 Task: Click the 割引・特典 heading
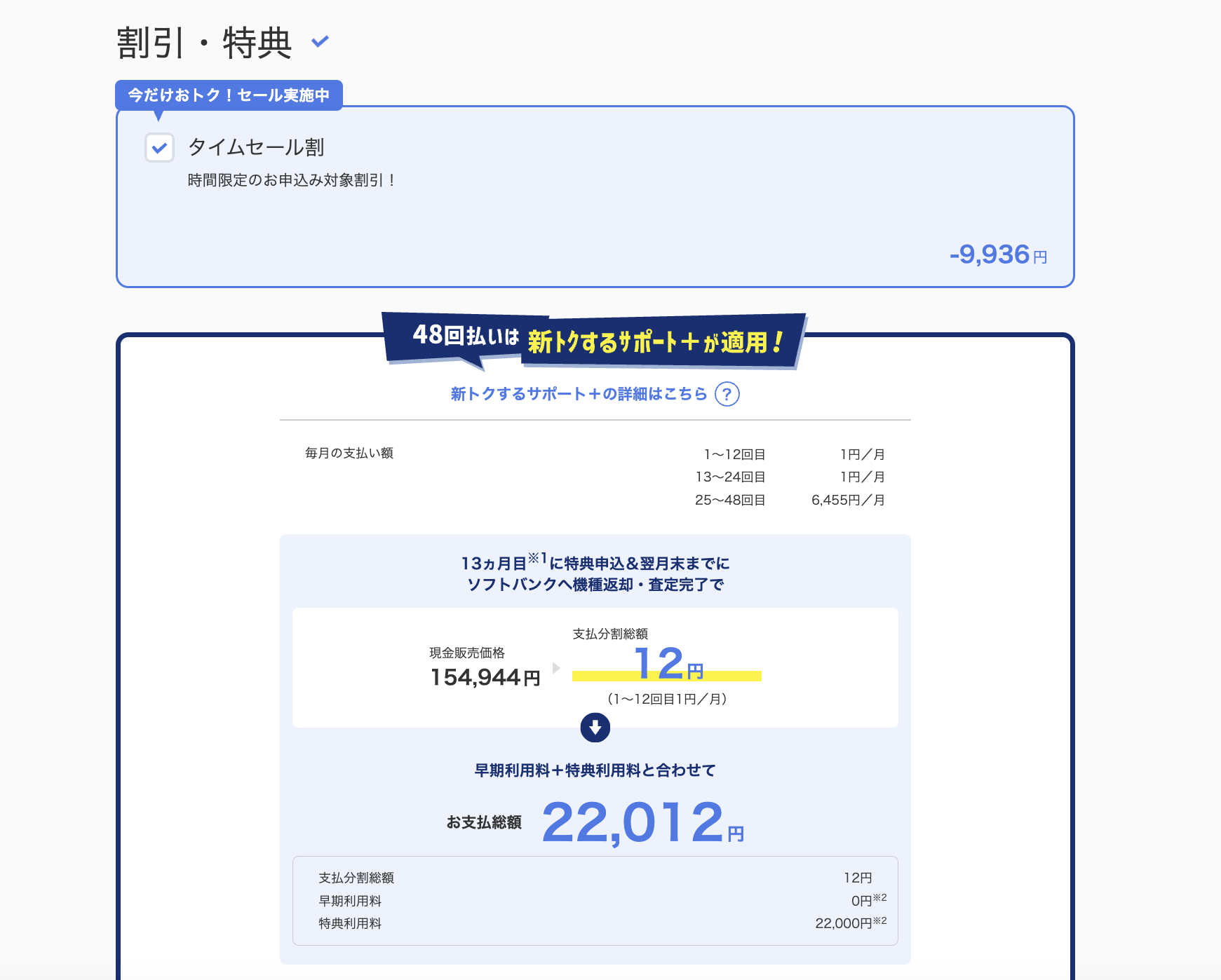pos(203,43)
